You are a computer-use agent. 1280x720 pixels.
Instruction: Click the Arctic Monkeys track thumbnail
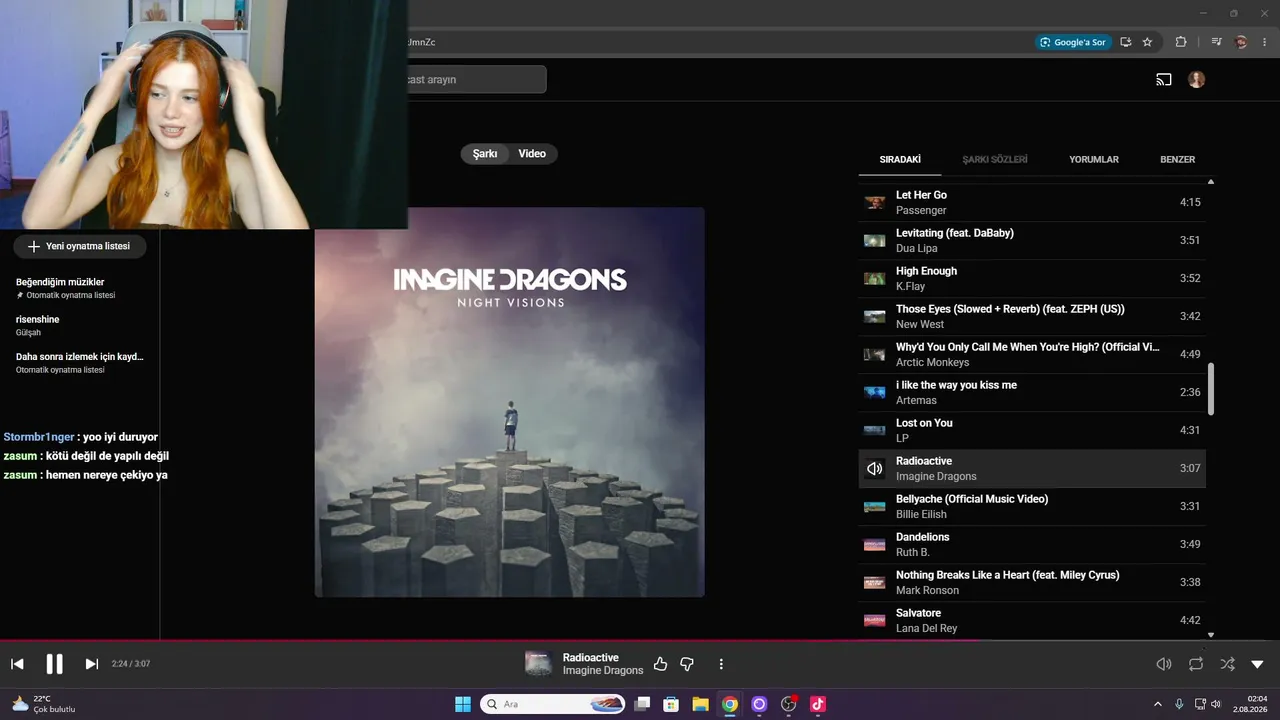click(875, 355)
